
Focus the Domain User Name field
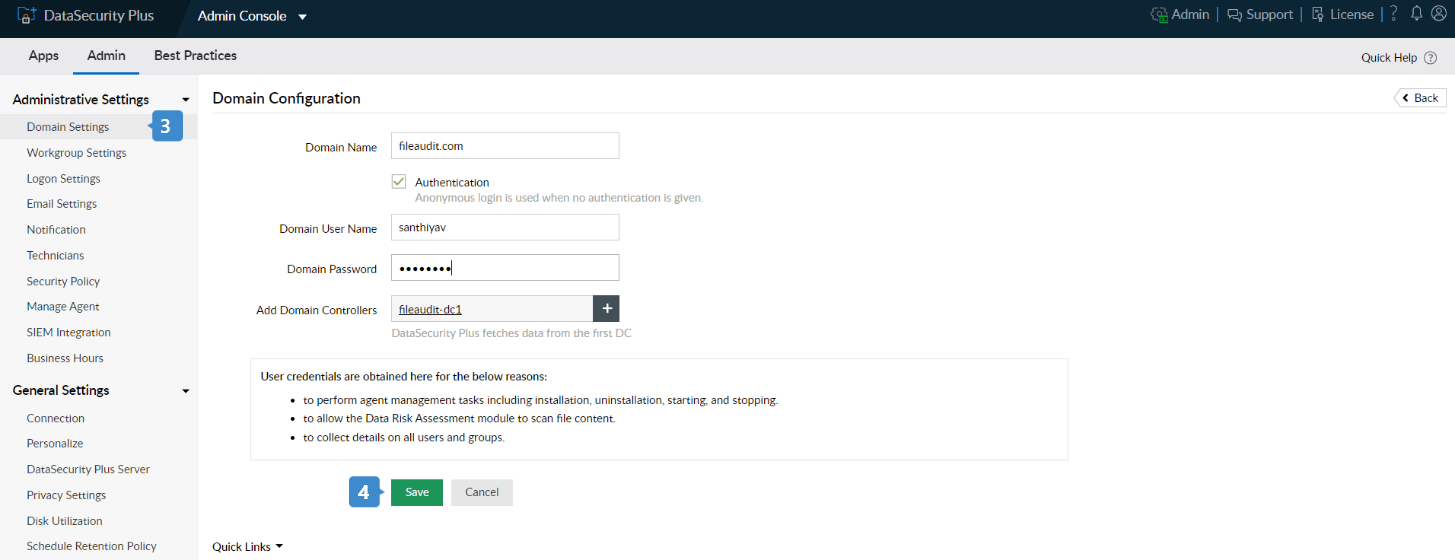click(x=505, y=228)
